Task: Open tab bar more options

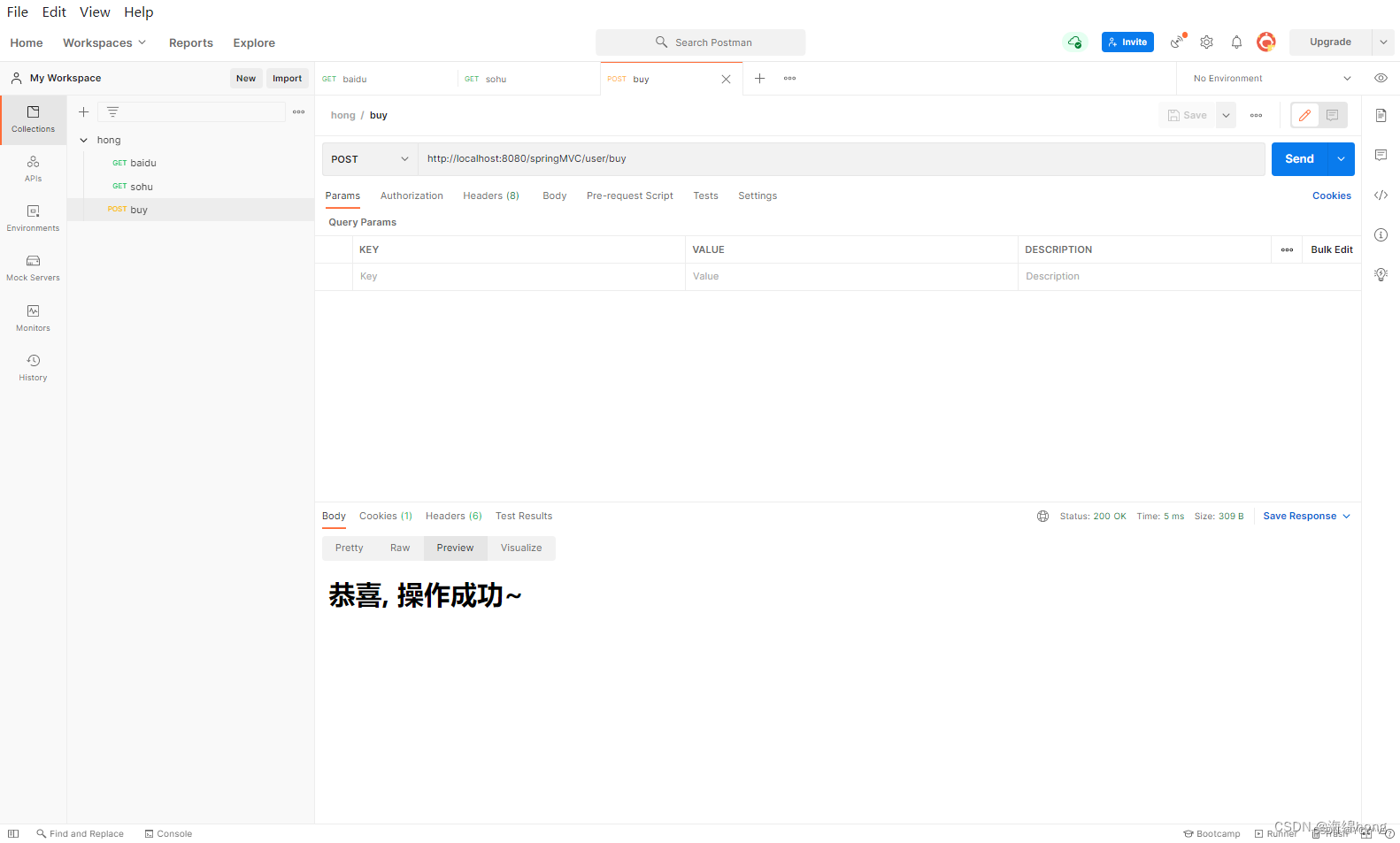Action: pos(789,78)
